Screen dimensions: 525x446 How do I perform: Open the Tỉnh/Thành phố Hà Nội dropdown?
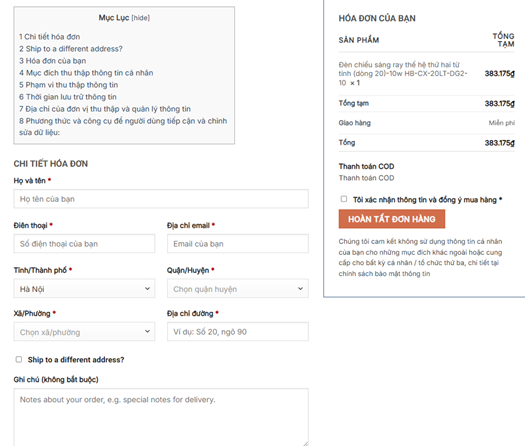84,289
